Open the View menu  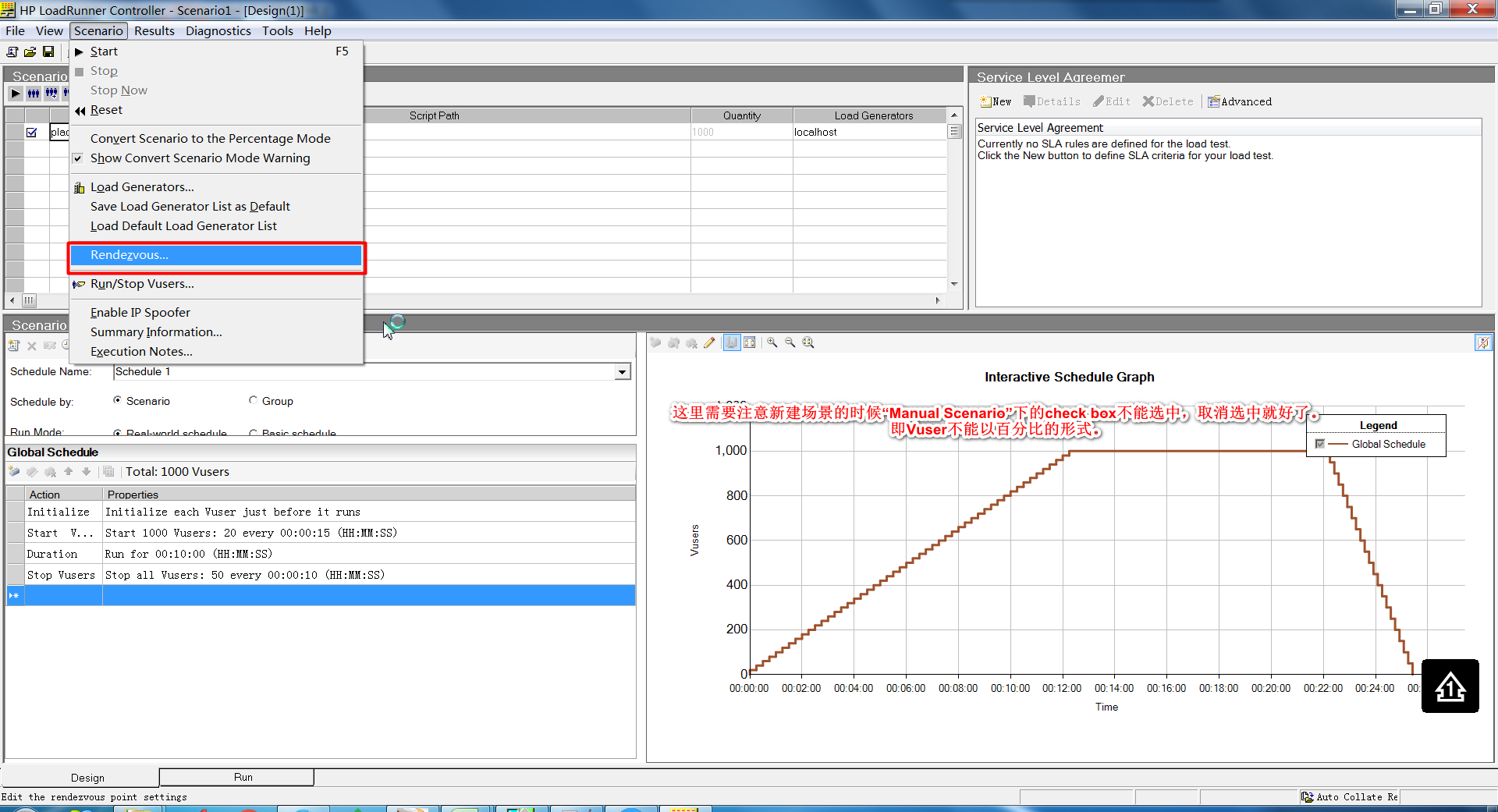(49, 31)
